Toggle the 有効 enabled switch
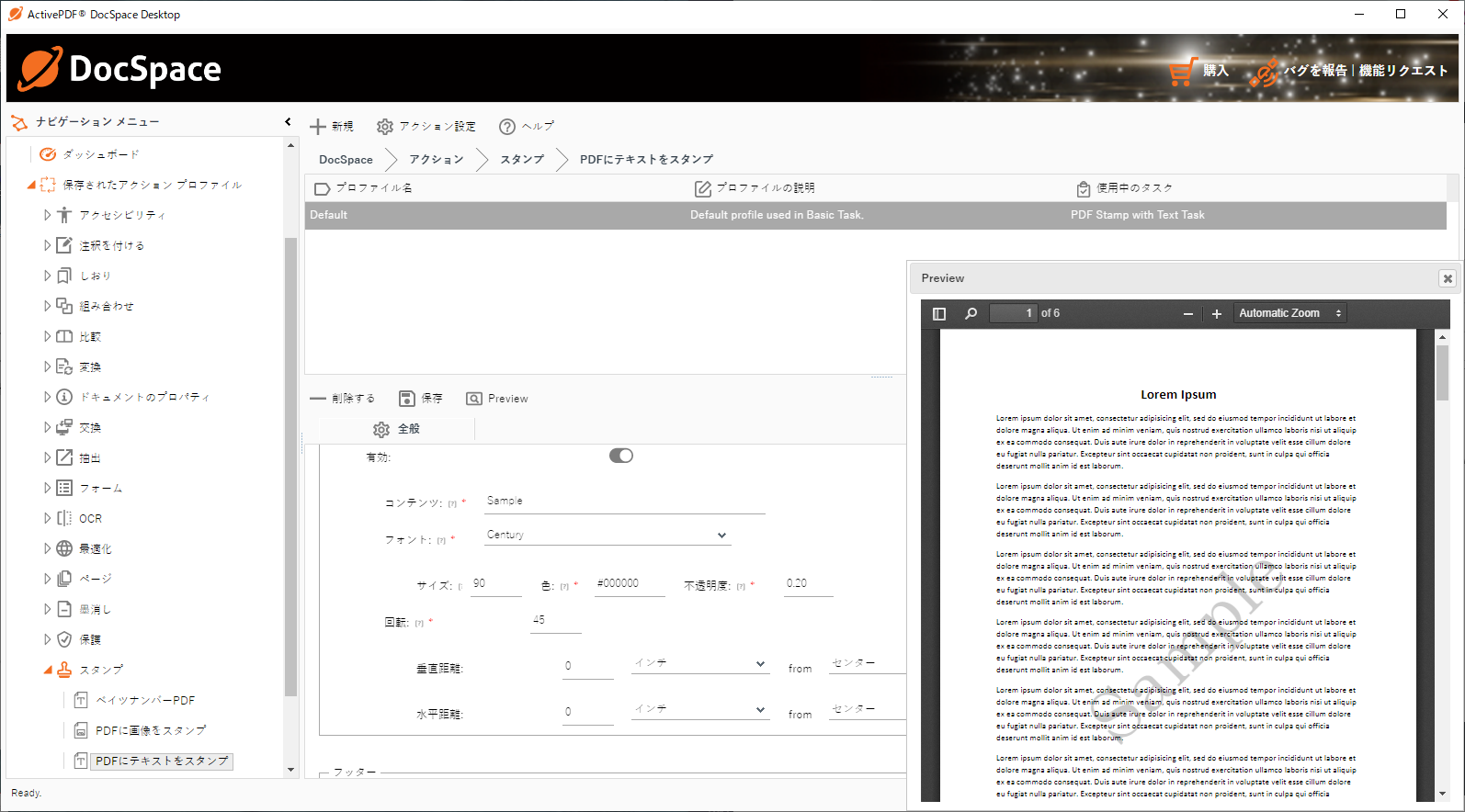This screenshot has width=1465, height=812. point(621,456)
